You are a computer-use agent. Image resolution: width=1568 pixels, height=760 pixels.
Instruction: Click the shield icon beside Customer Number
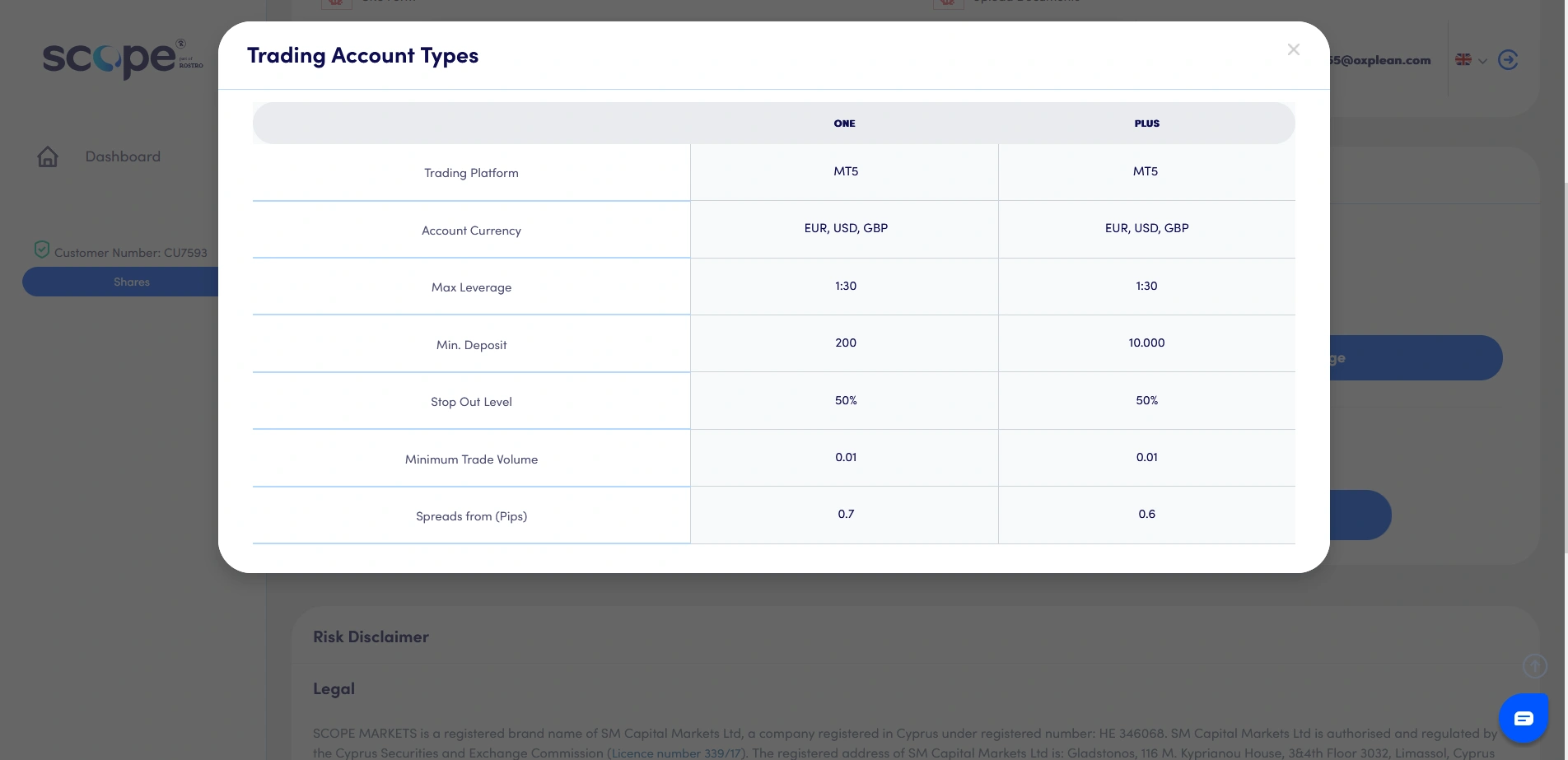click(42, 249)
